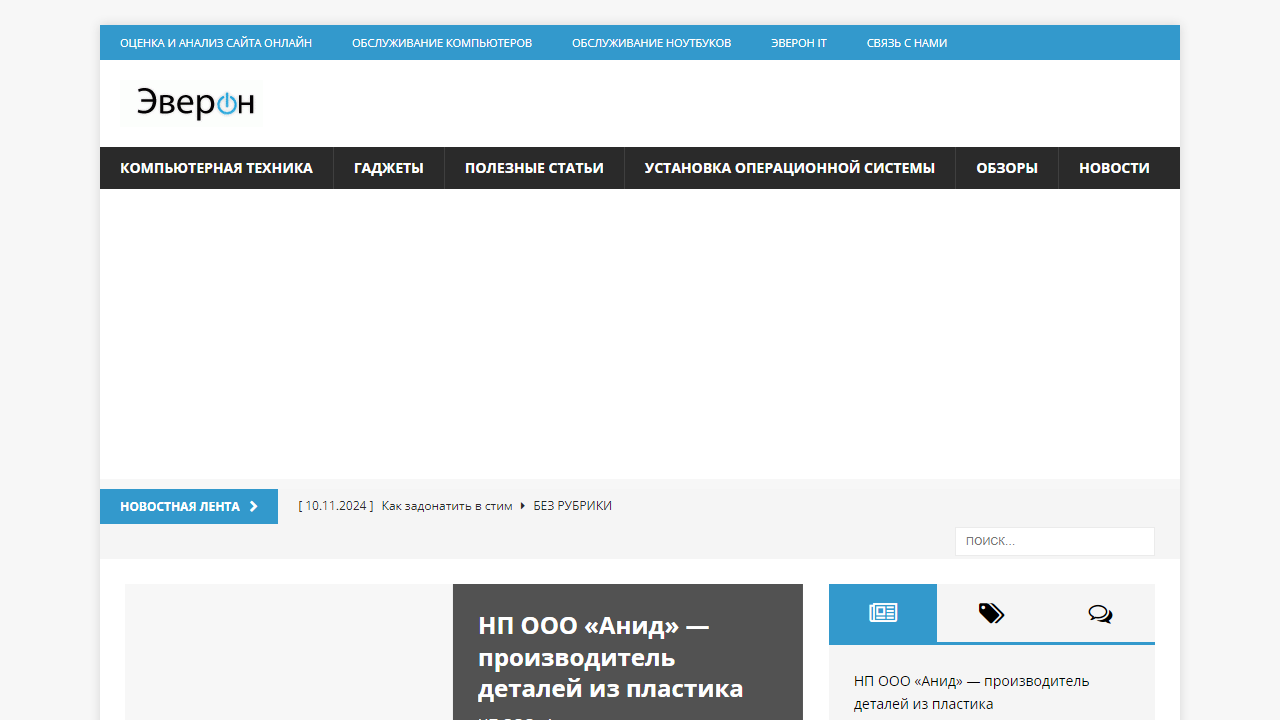Click the БЕЗ РУБРИКИ category label

tap(572, 506)
